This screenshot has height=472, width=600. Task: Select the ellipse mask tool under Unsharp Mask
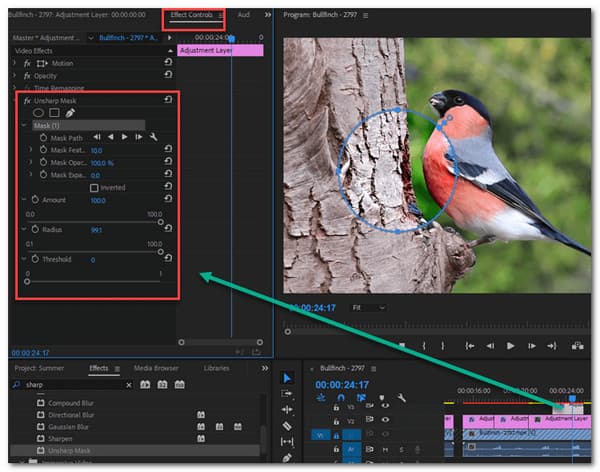click(x=39, y=113)
